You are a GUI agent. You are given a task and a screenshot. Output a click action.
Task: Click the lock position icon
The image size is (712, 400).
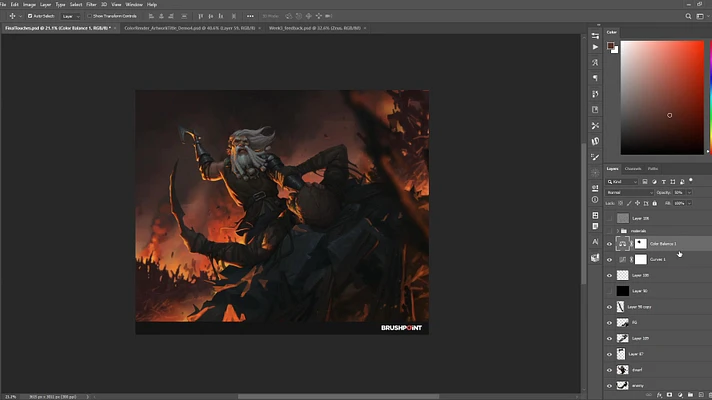coord(638,203)
